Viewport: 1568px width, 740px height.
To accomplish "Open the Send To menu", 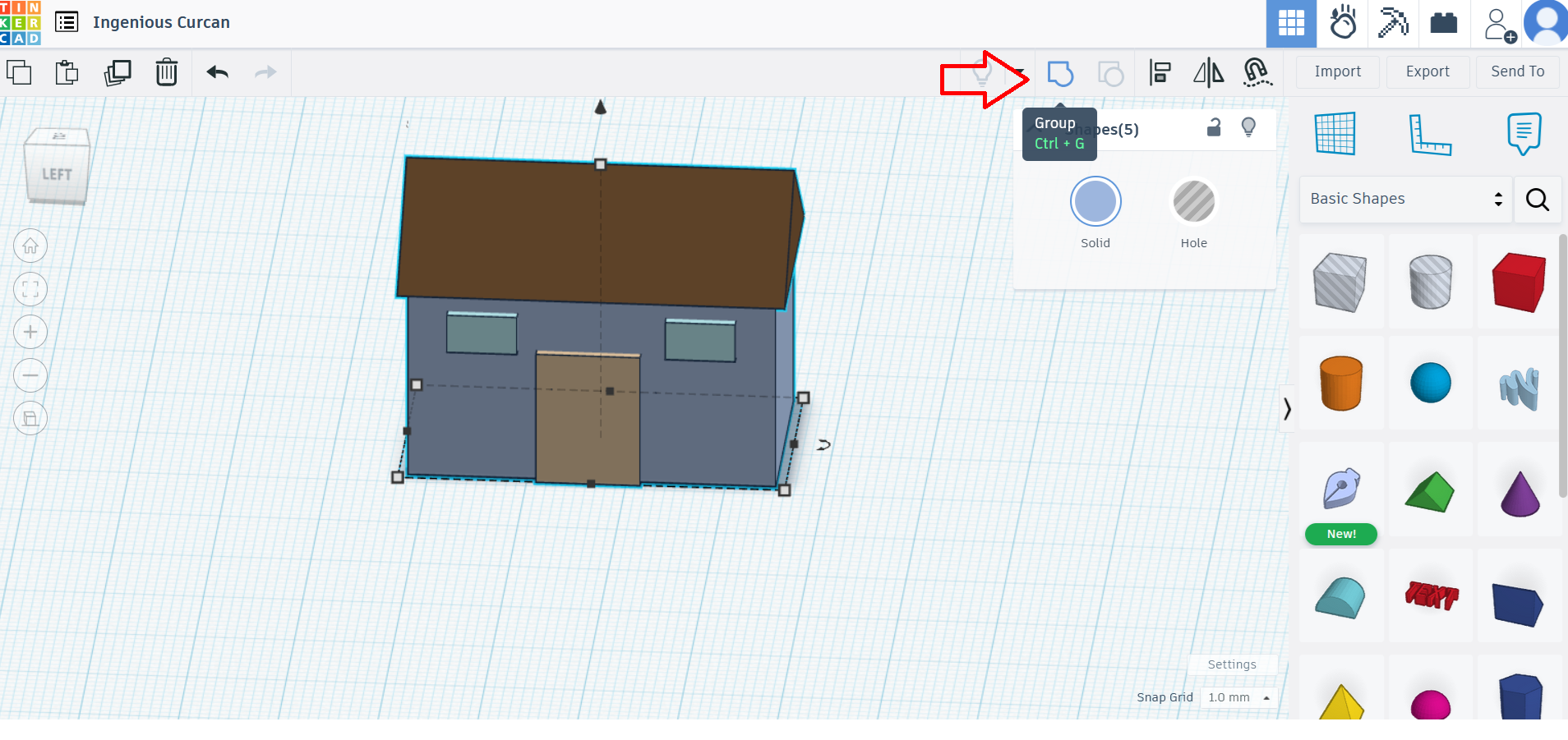I will tap(1517, 71).
